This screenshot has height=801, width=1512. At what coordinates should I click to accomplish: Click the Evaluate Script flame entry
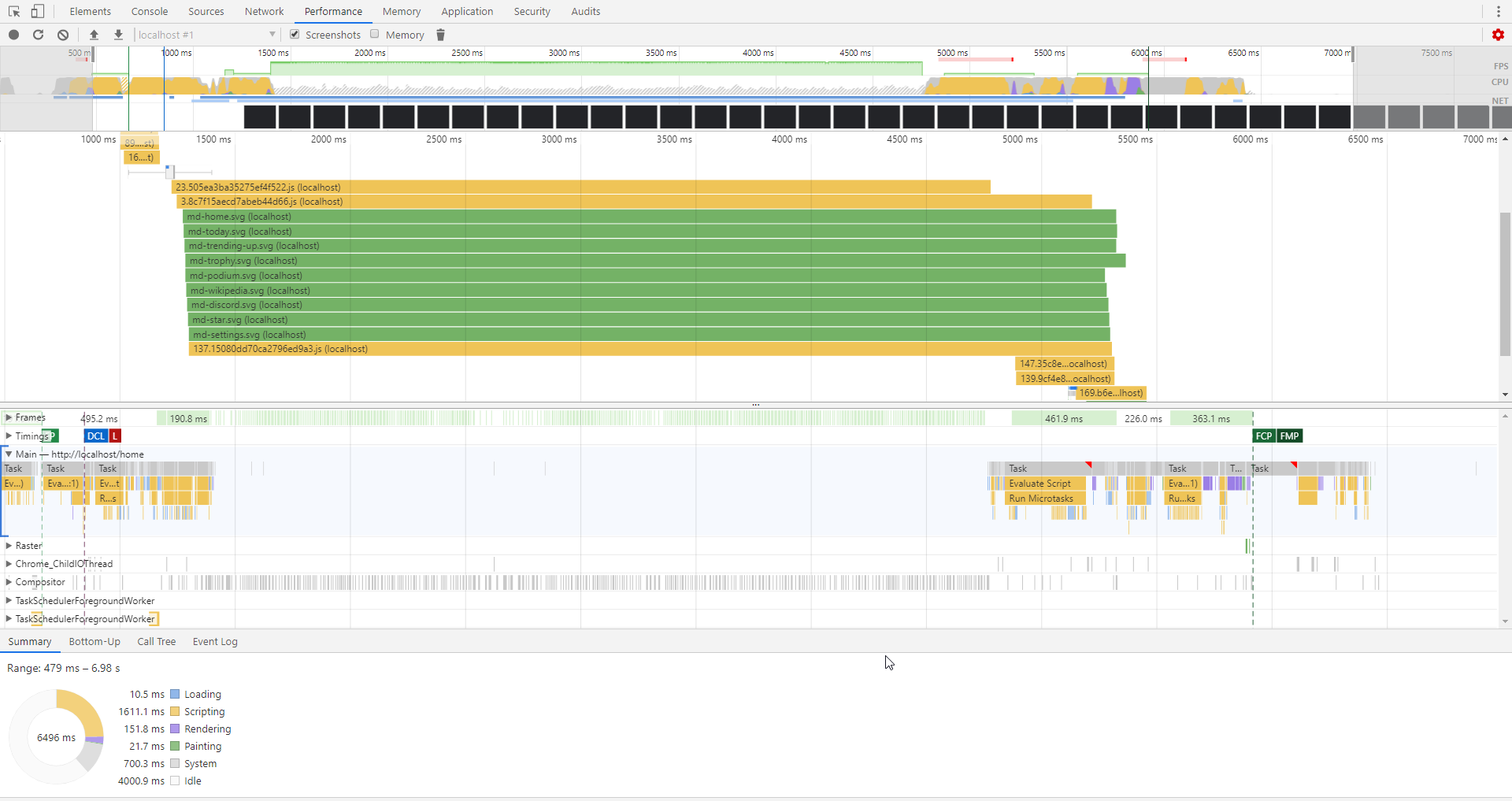pyautogui.click(x=1046, y=484)
